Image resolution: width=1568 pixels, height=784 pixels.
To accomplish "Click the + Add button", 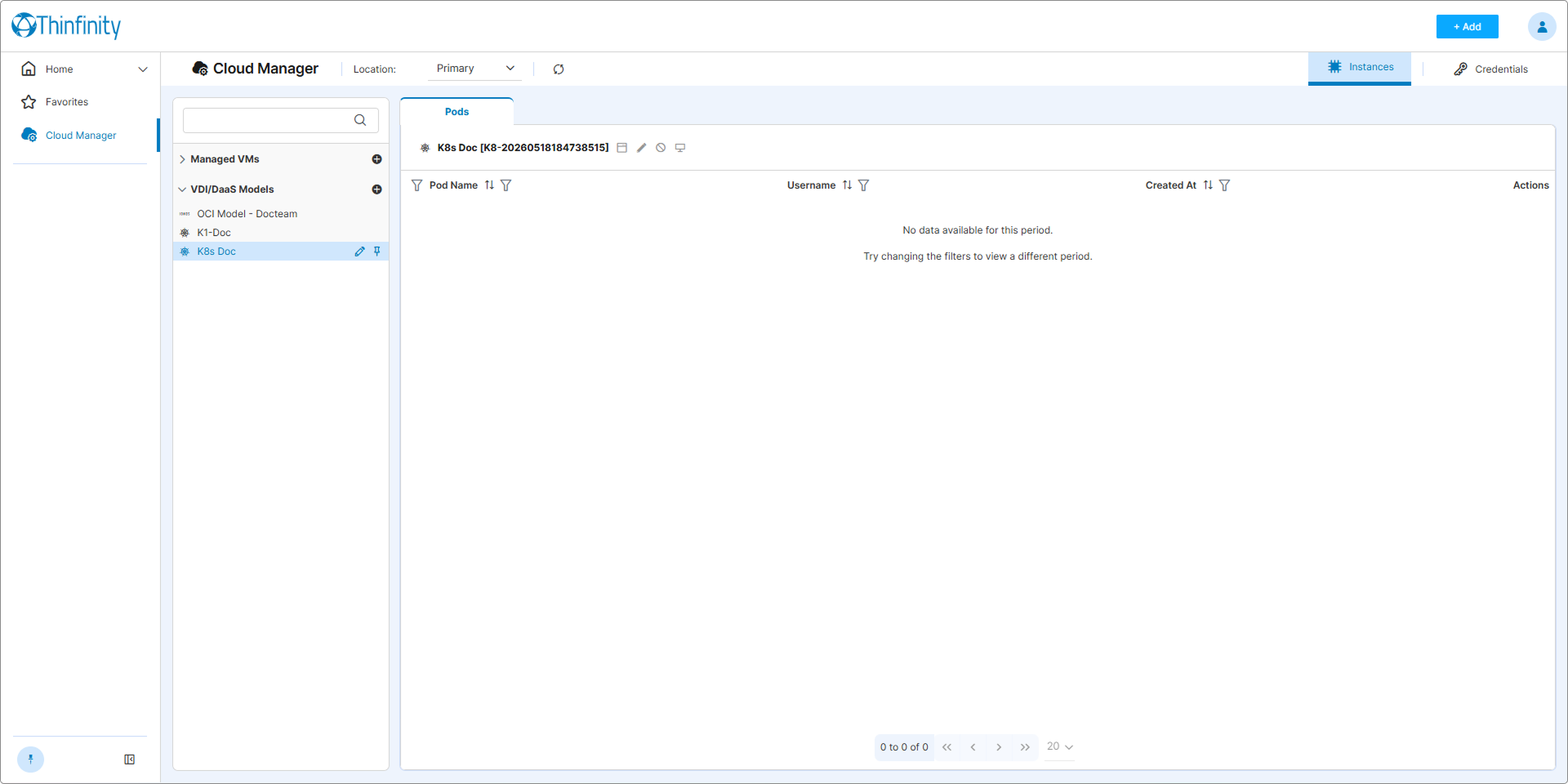I will [1467, 27].
